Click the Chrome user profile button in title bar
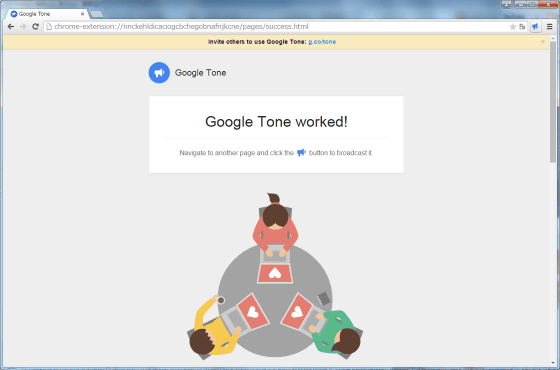Screen dimensions: 560x370 coord(506,4)
